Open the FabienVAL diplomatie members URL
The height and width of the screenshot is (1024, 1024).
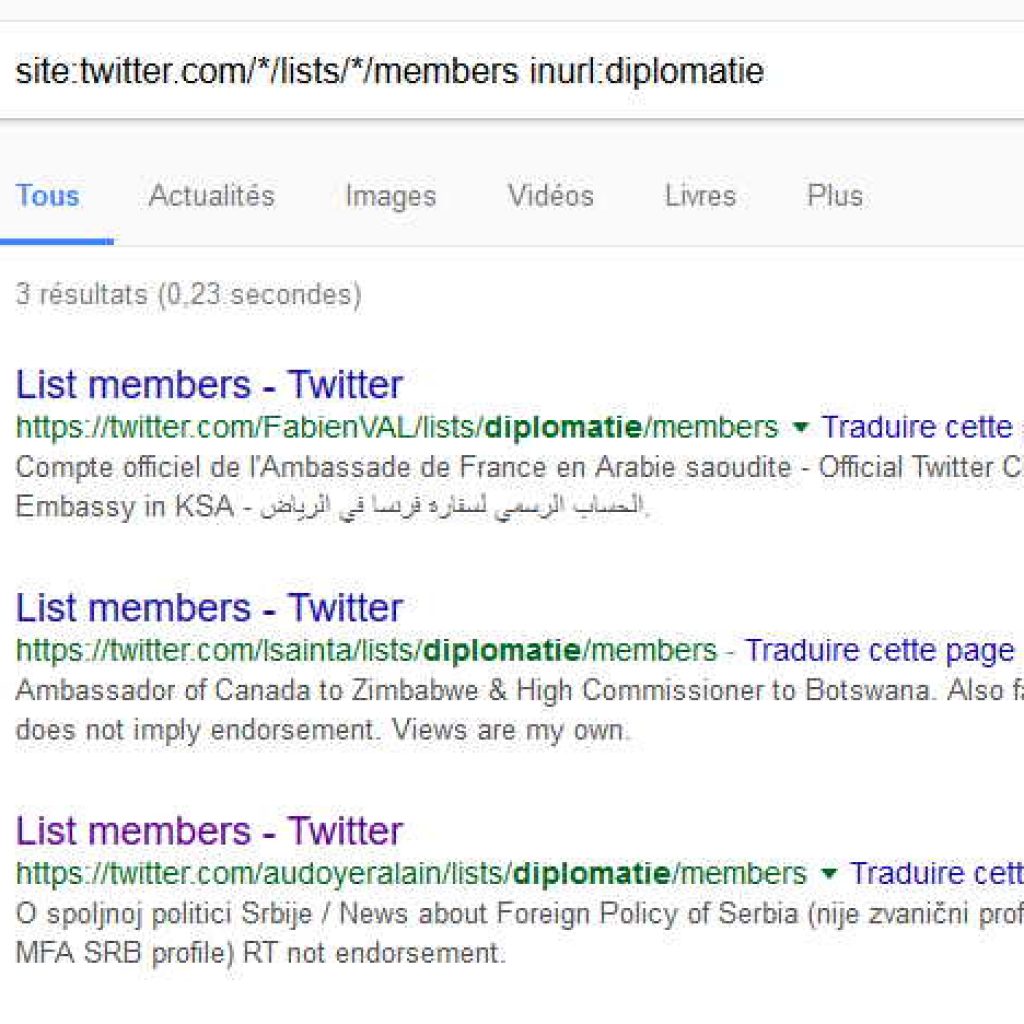397,428
